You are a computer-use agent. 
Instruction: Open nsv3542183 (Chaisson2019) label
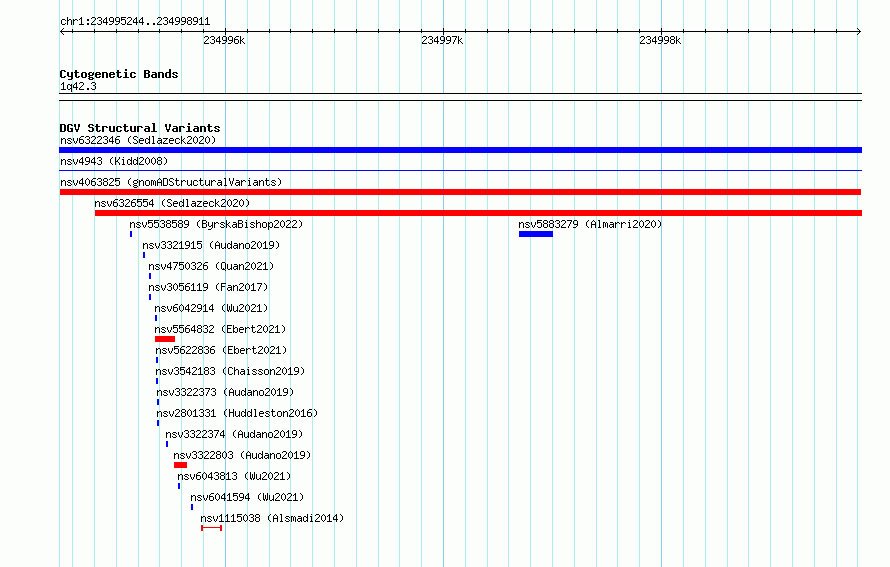230,371
